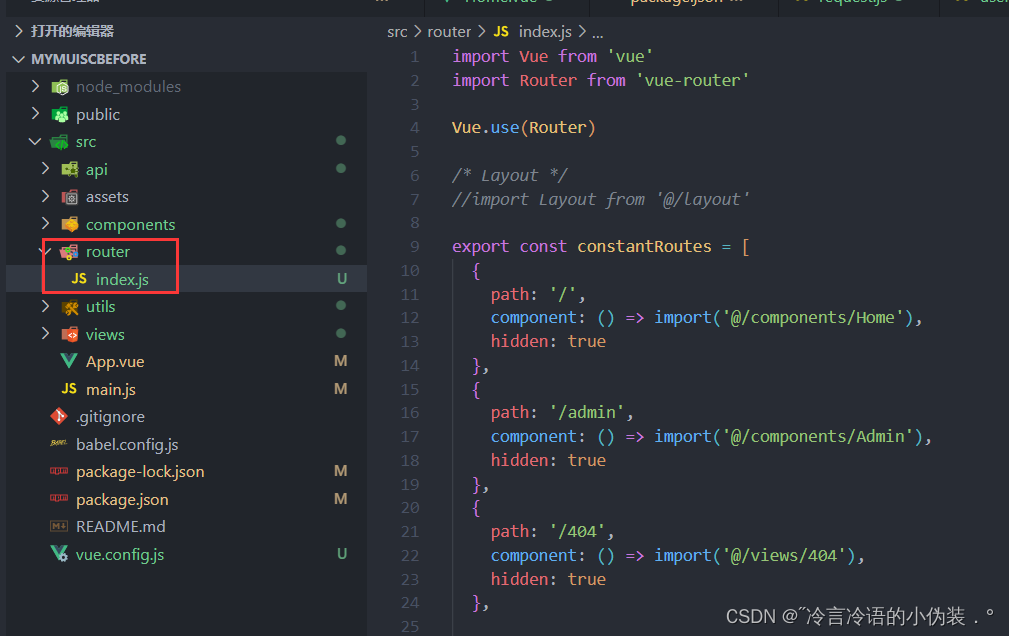Image resolution: width=1009 pixels, height=636 pixels.
Task: Click on Vue.use(Router) code line
Action: pyautogui.click(x=524, y=127)
